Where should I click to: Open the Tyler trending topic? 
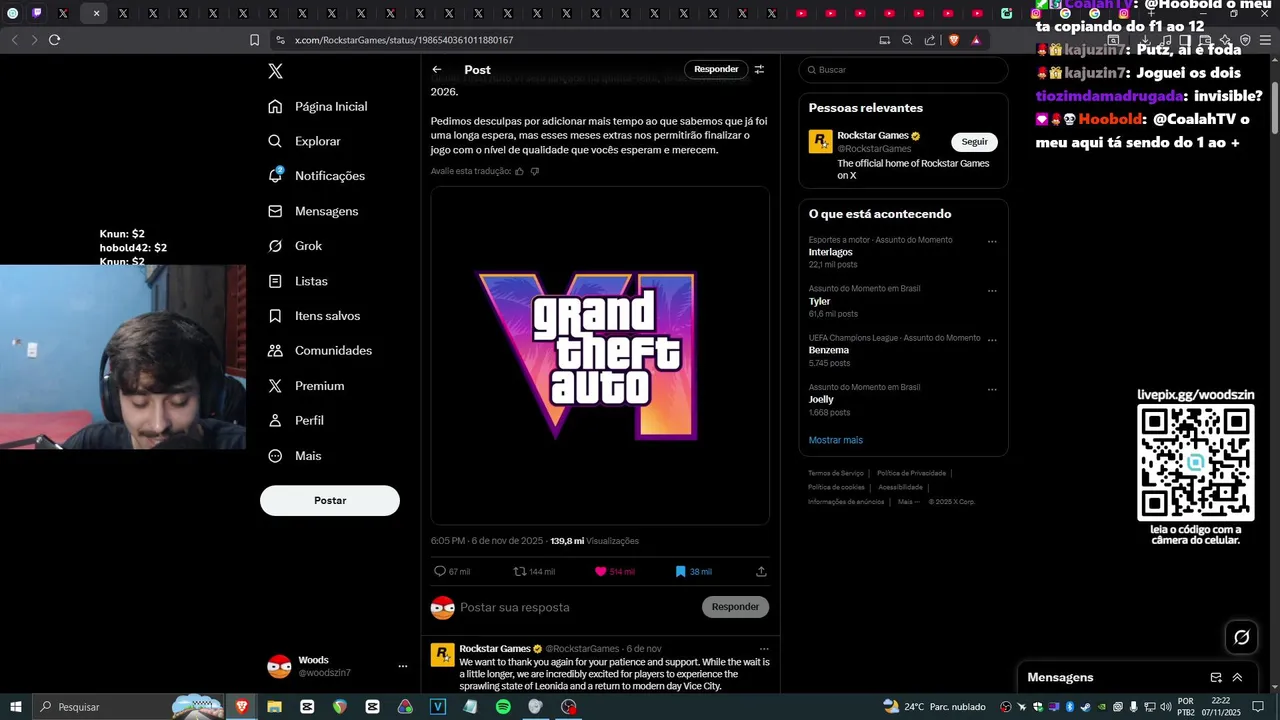point(819,301)
